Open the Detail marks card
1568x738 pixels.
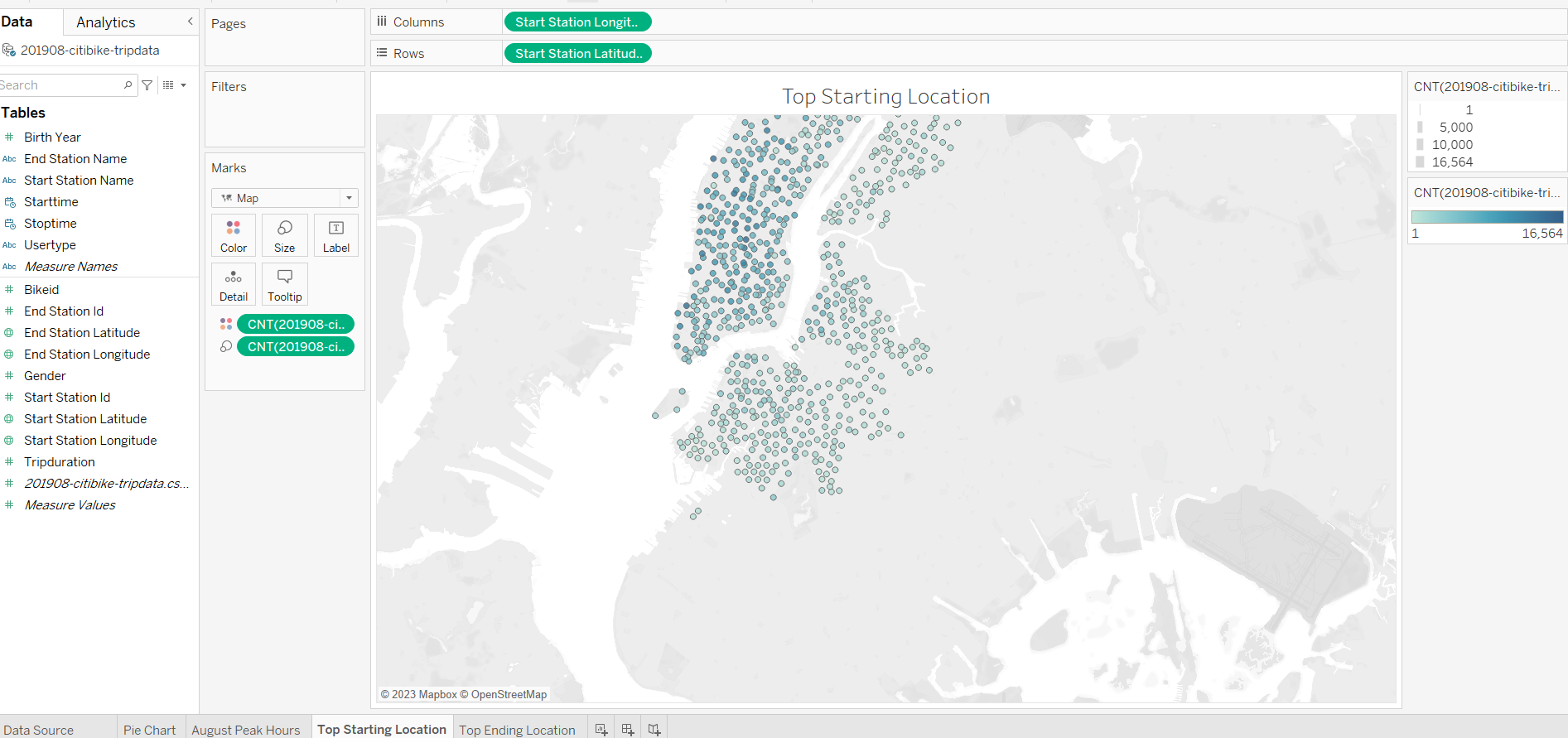pos(234,284)
